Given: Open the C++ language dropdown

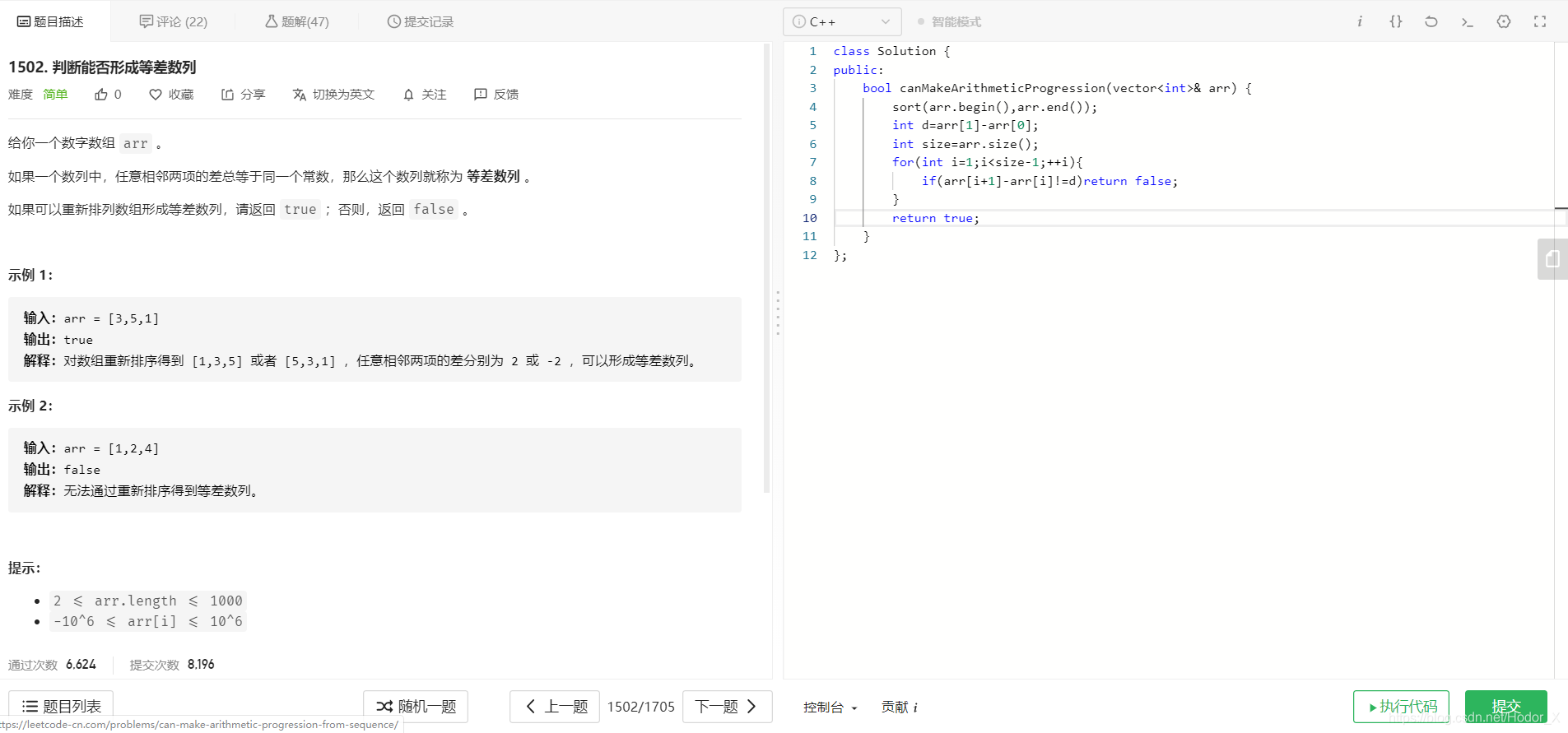Looking at the screenshot, I should (842, 21).
